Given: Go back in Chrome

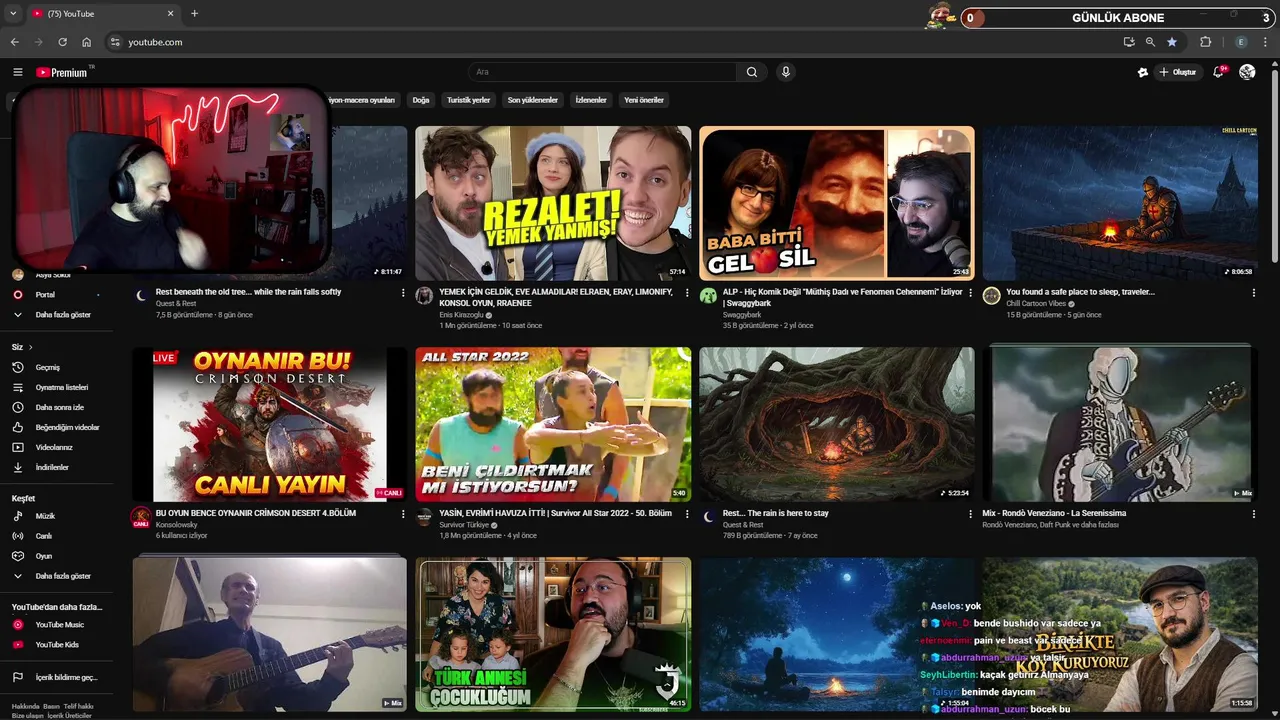Looking at the screenshot, I should point(14,42).
